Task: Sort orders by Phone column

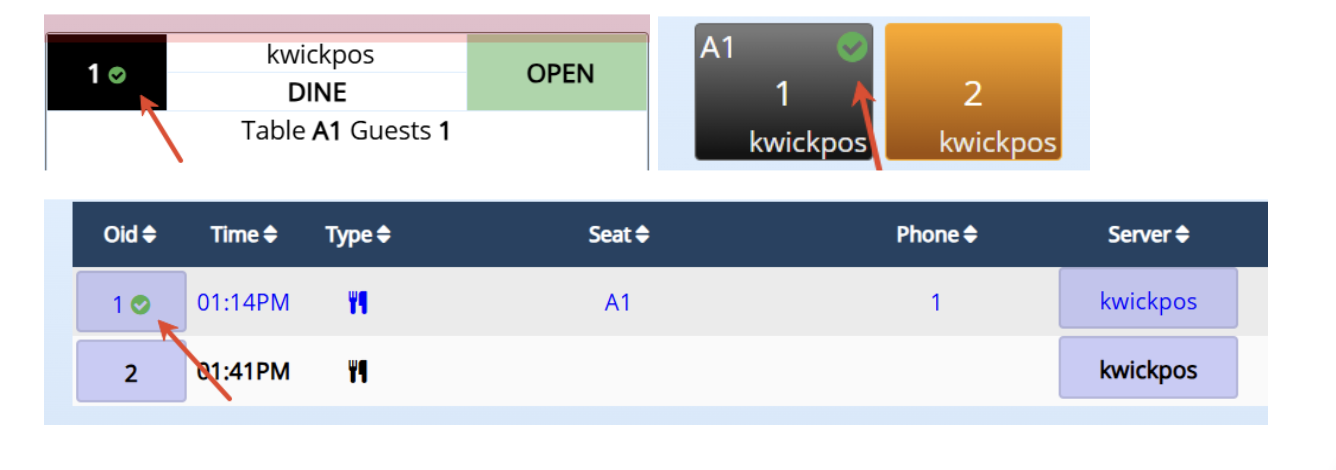Action: click(937, 235)
